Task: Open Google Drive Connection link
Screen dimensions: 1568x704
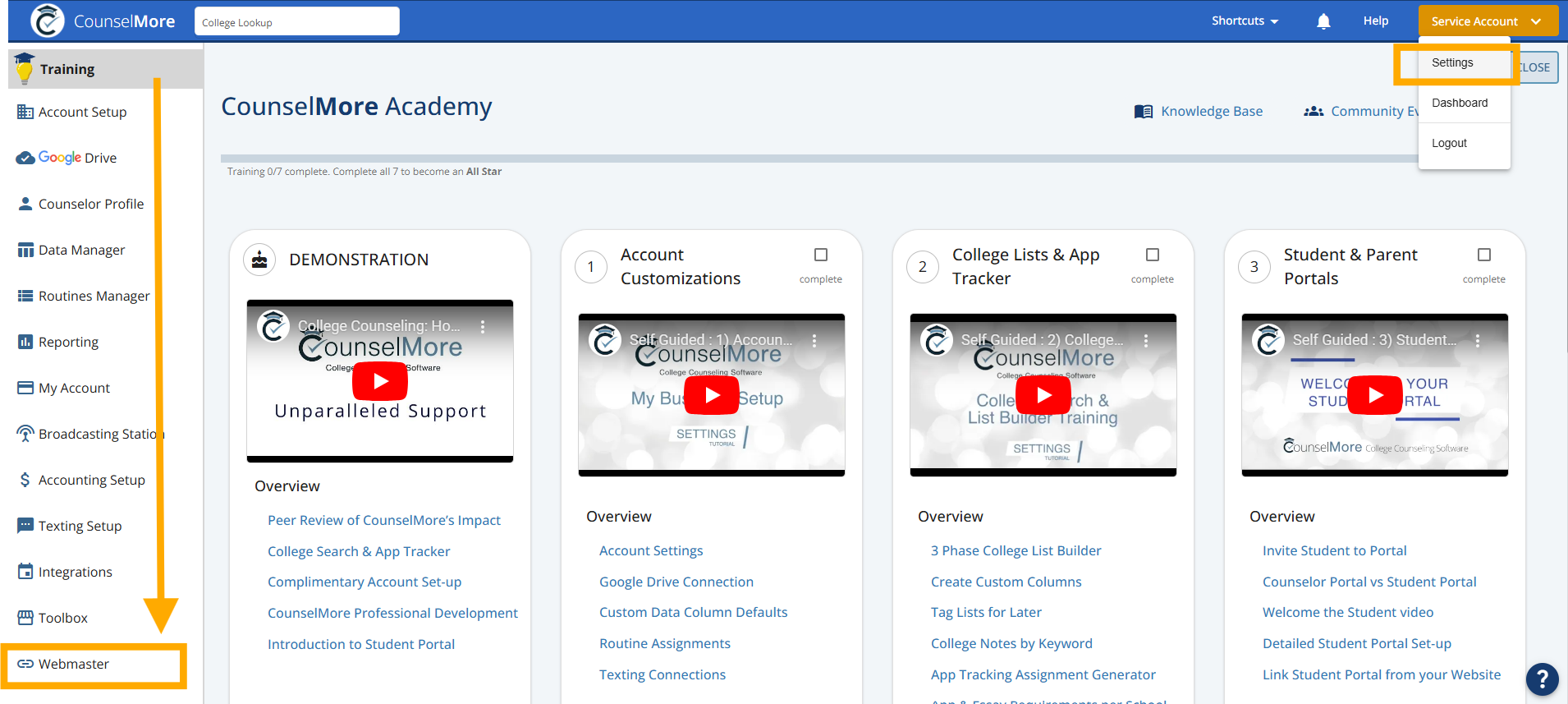Action: 676,582
